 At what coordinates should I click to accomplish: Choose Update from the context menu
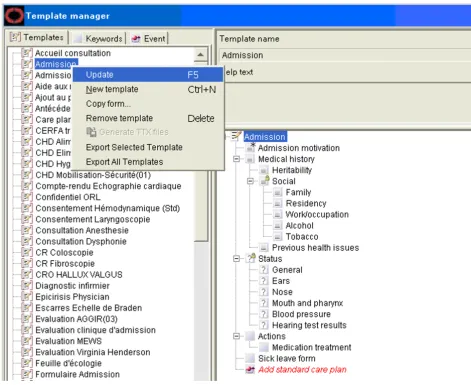148,75
